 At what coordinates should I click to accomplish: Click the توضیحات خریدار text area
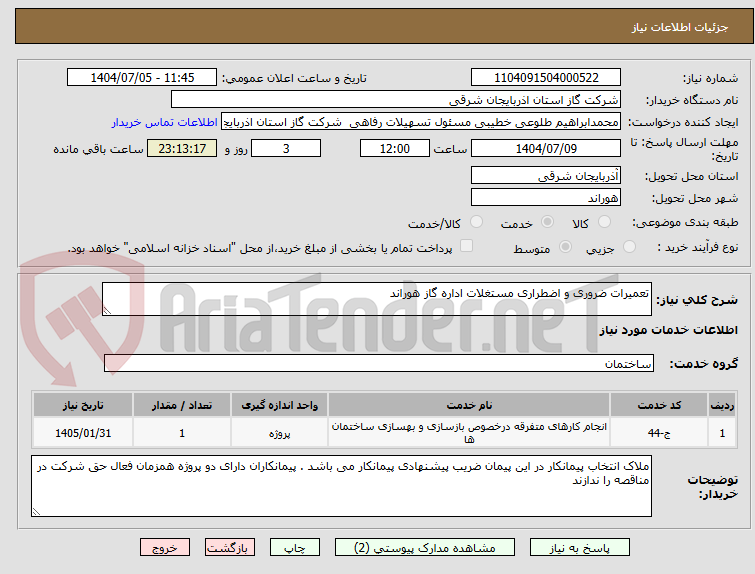tap(341, 486)
